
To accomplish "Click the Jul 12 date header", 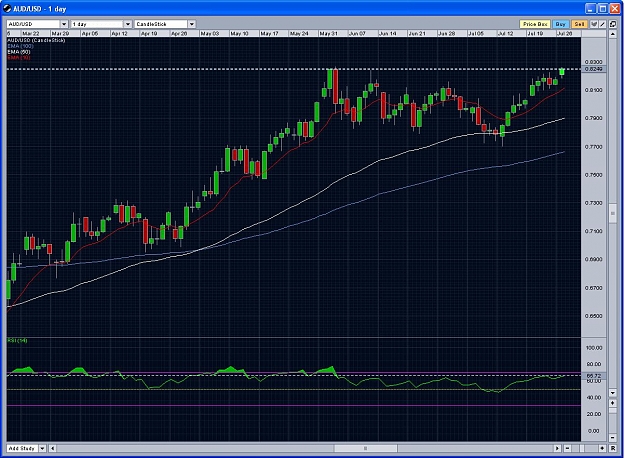I will [506, 34].
